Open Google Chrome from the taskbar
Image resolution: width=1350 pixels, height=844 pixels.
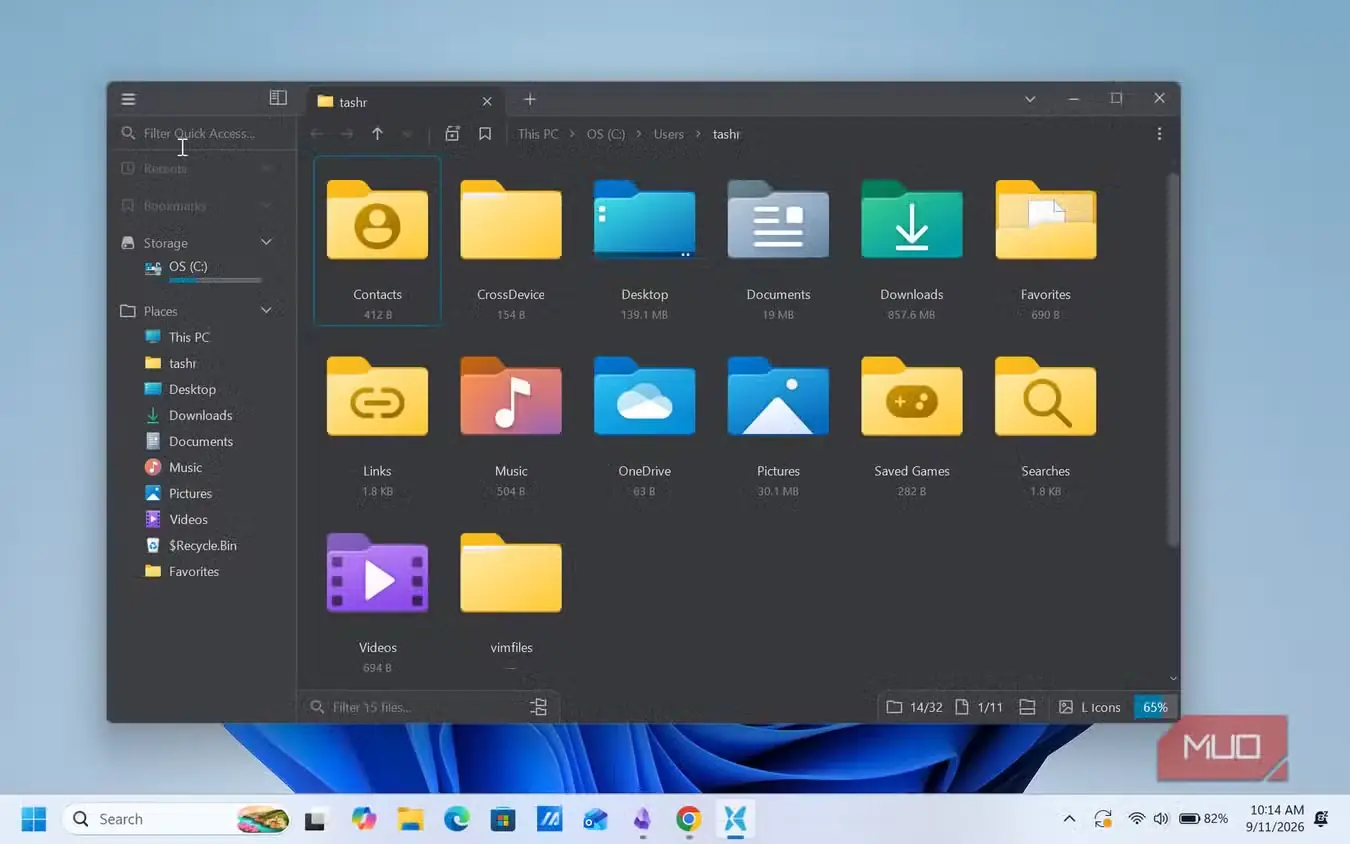coord(688,819)
